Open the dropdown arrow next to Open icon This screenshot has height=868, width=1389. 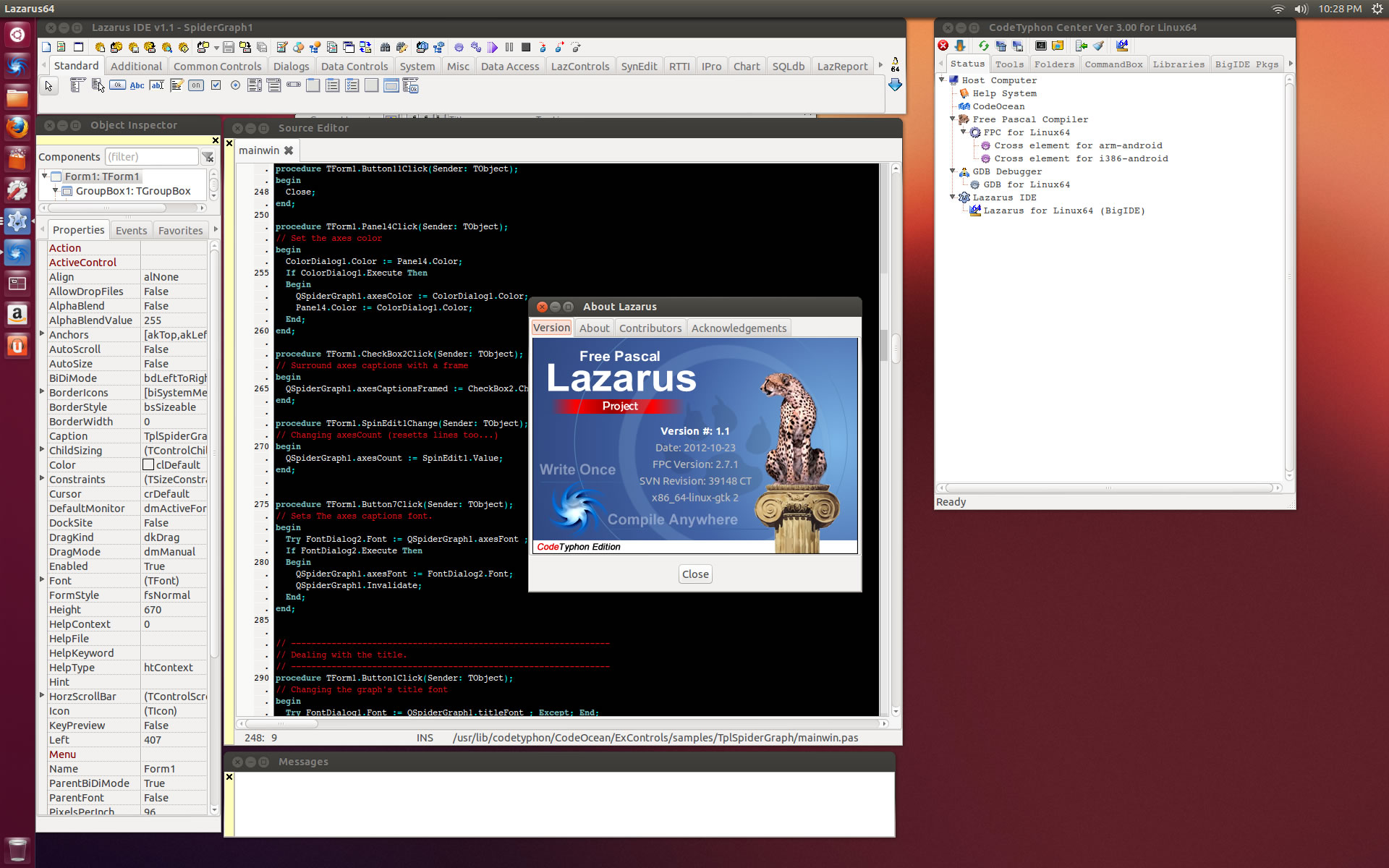coord(216,48)
